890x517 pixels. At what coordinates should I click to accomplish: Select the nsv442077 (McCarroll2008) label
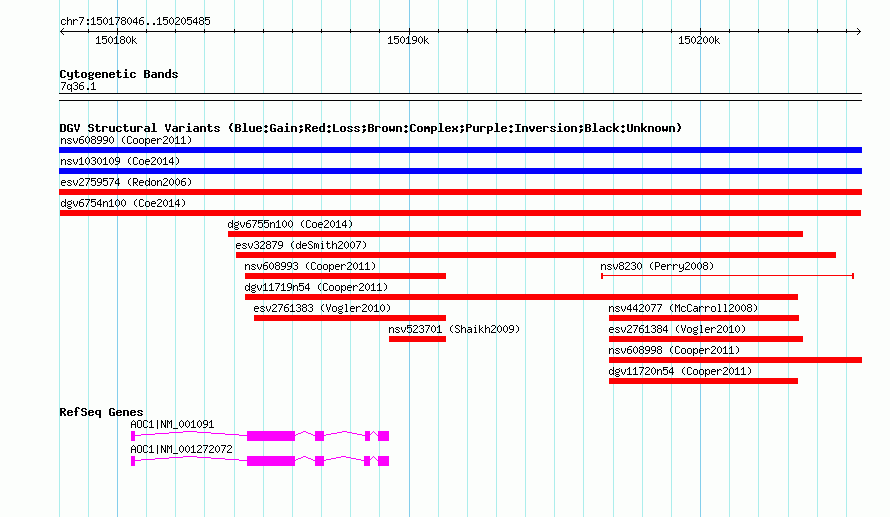683,308
